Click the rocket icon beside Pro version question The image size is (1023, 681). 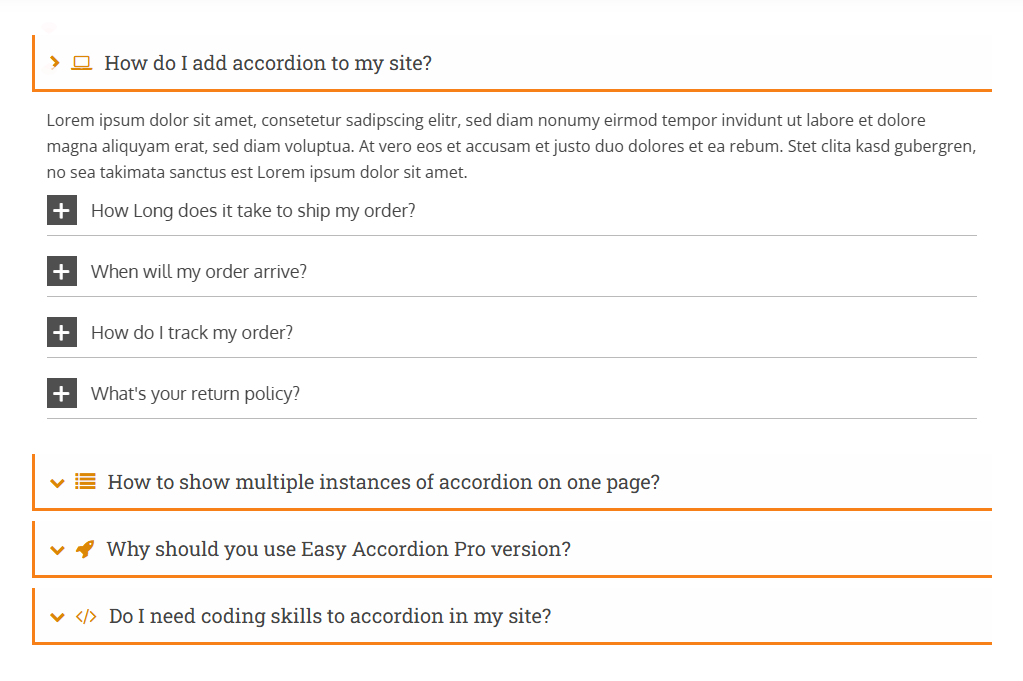(x=85, y=549)
